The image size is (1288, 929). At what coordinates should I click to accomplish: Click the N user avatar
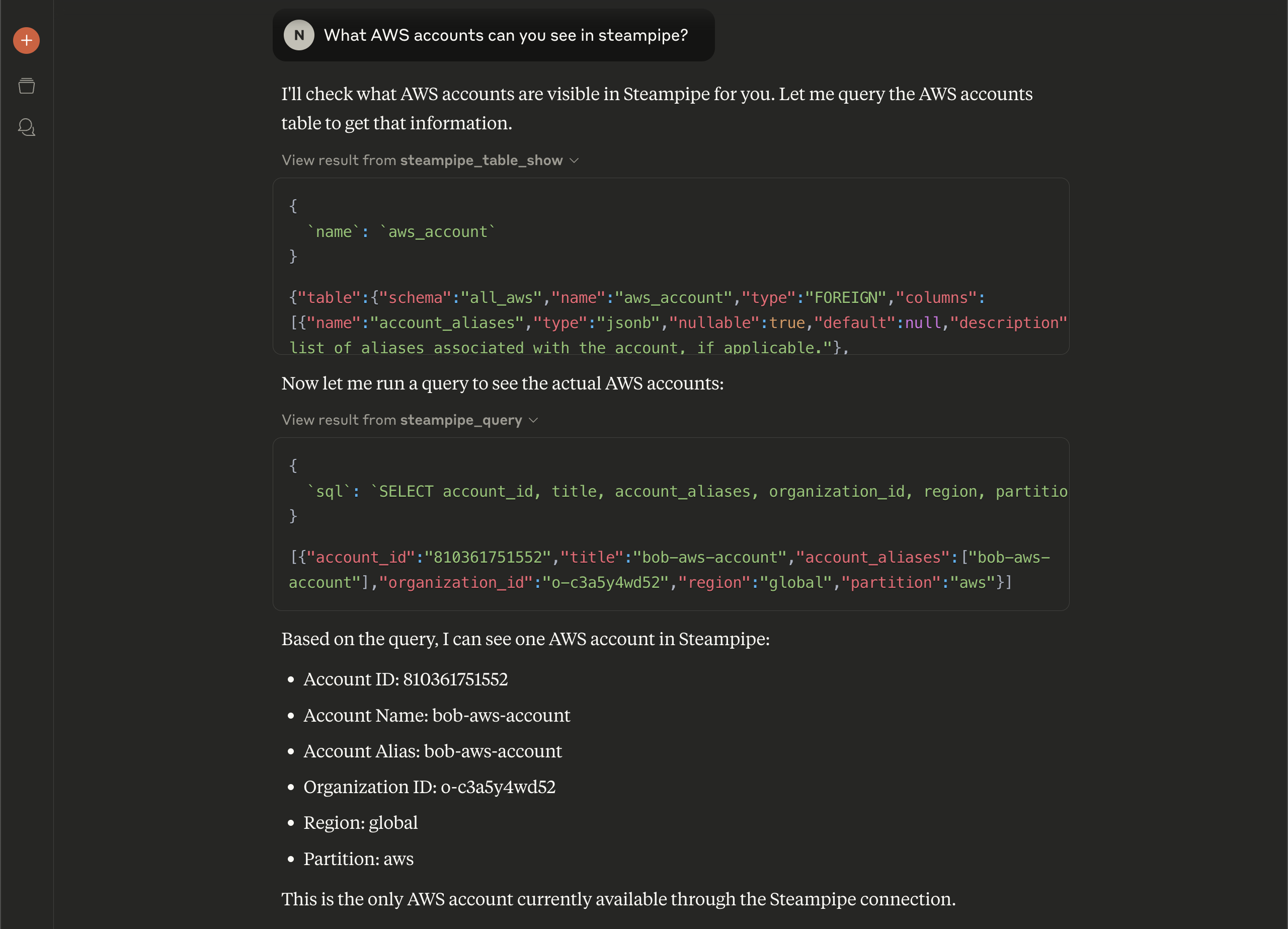tap(299, 35)
